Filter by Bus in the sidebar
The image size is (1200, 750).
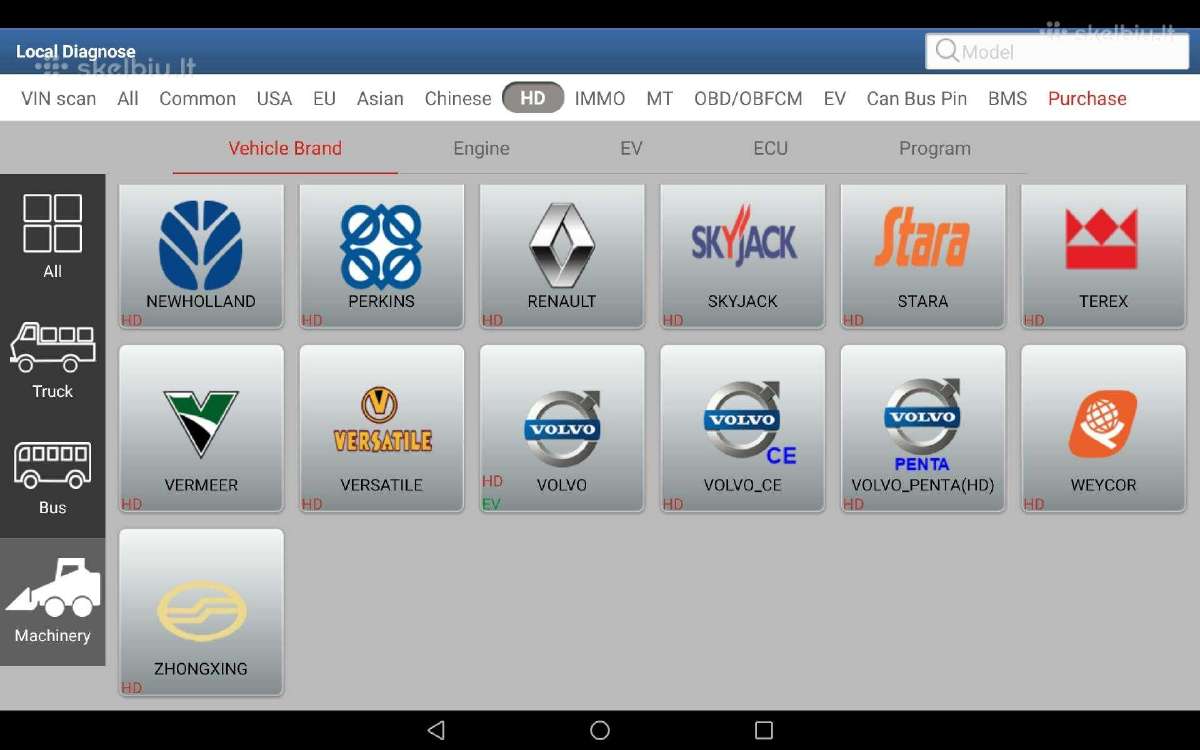(52, 478)
